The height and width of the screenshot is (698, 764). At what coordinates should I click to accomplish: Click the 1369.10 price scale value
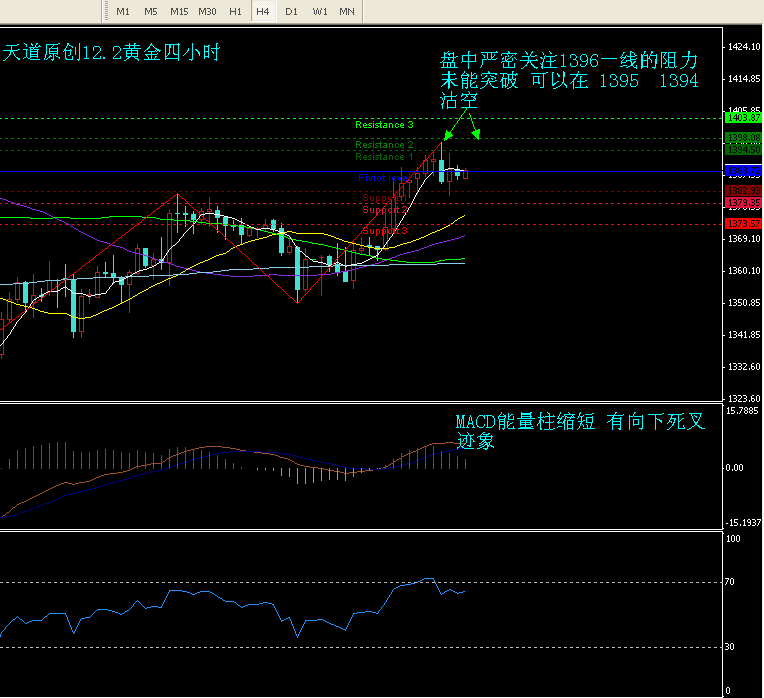point(744,239)
